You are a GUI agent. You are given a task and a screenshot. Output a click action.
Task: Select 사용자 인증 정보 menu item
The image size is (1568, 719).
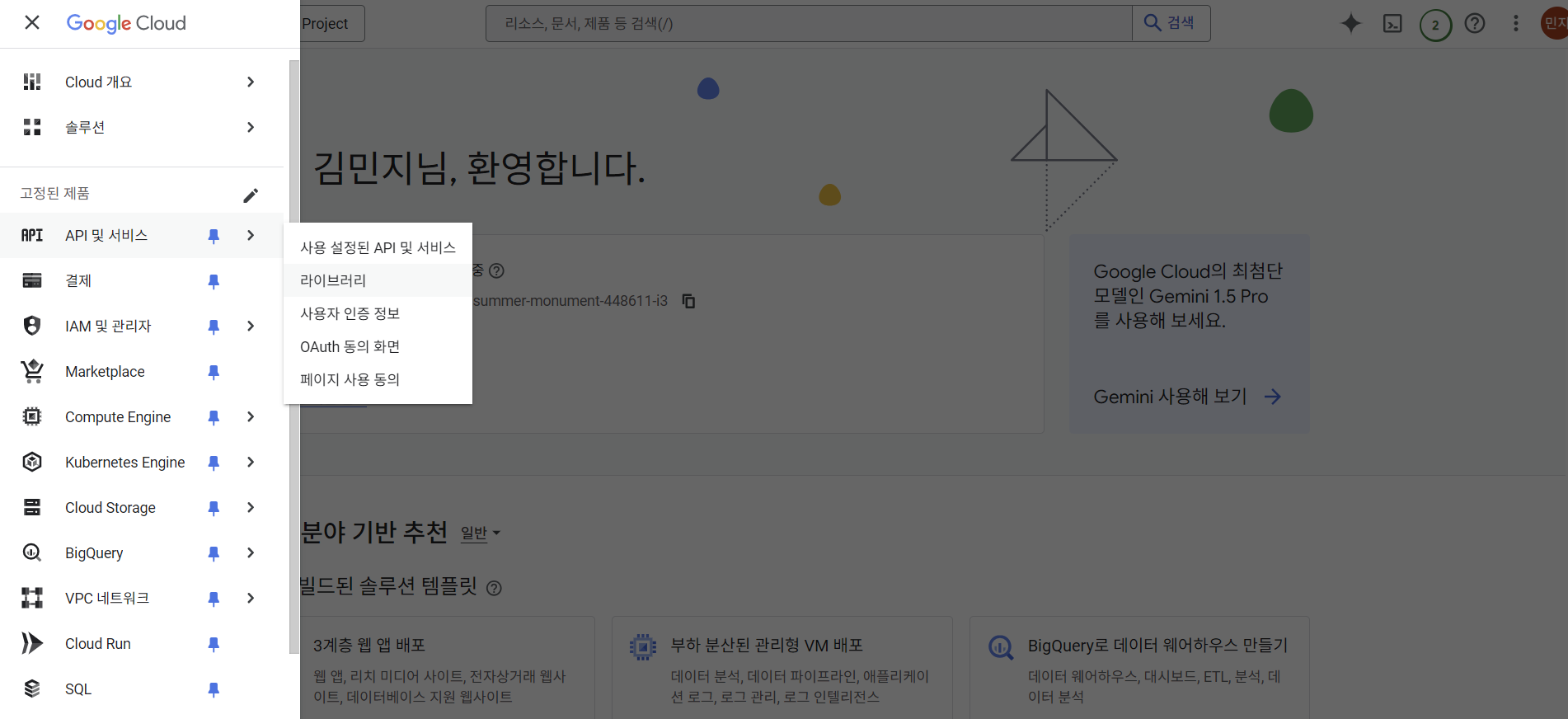coord(378,313)
